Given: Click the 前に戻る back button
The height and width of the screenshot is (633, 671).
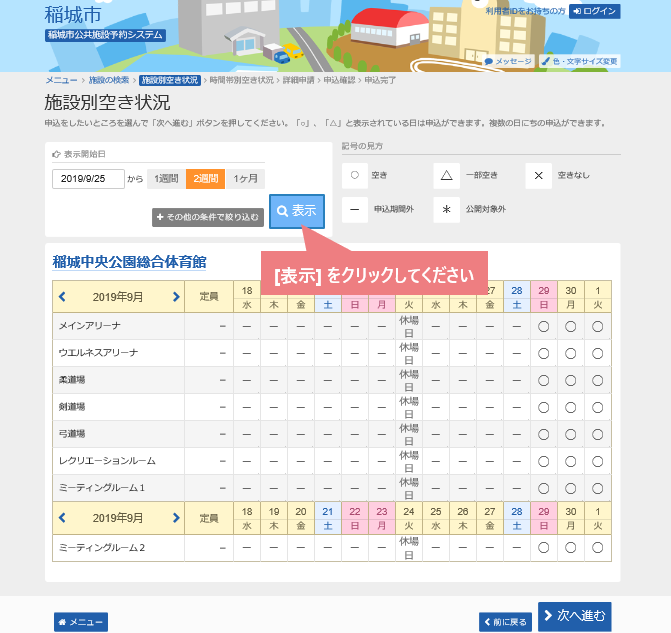Looking at the screenshot, I should coord(505,622).
